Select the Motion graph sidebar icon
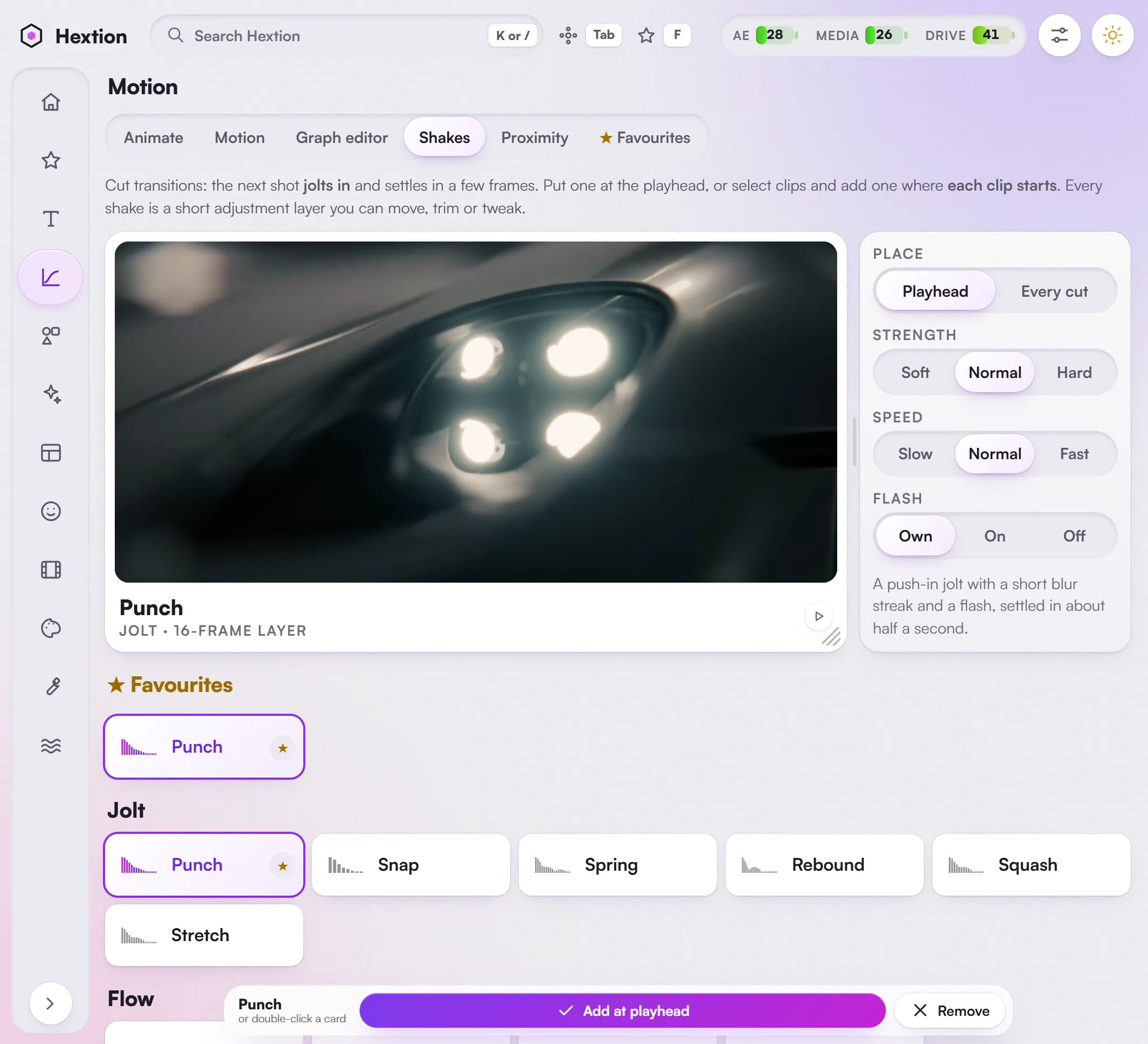Viewport: 1148px width, 1044px height. 51,277
